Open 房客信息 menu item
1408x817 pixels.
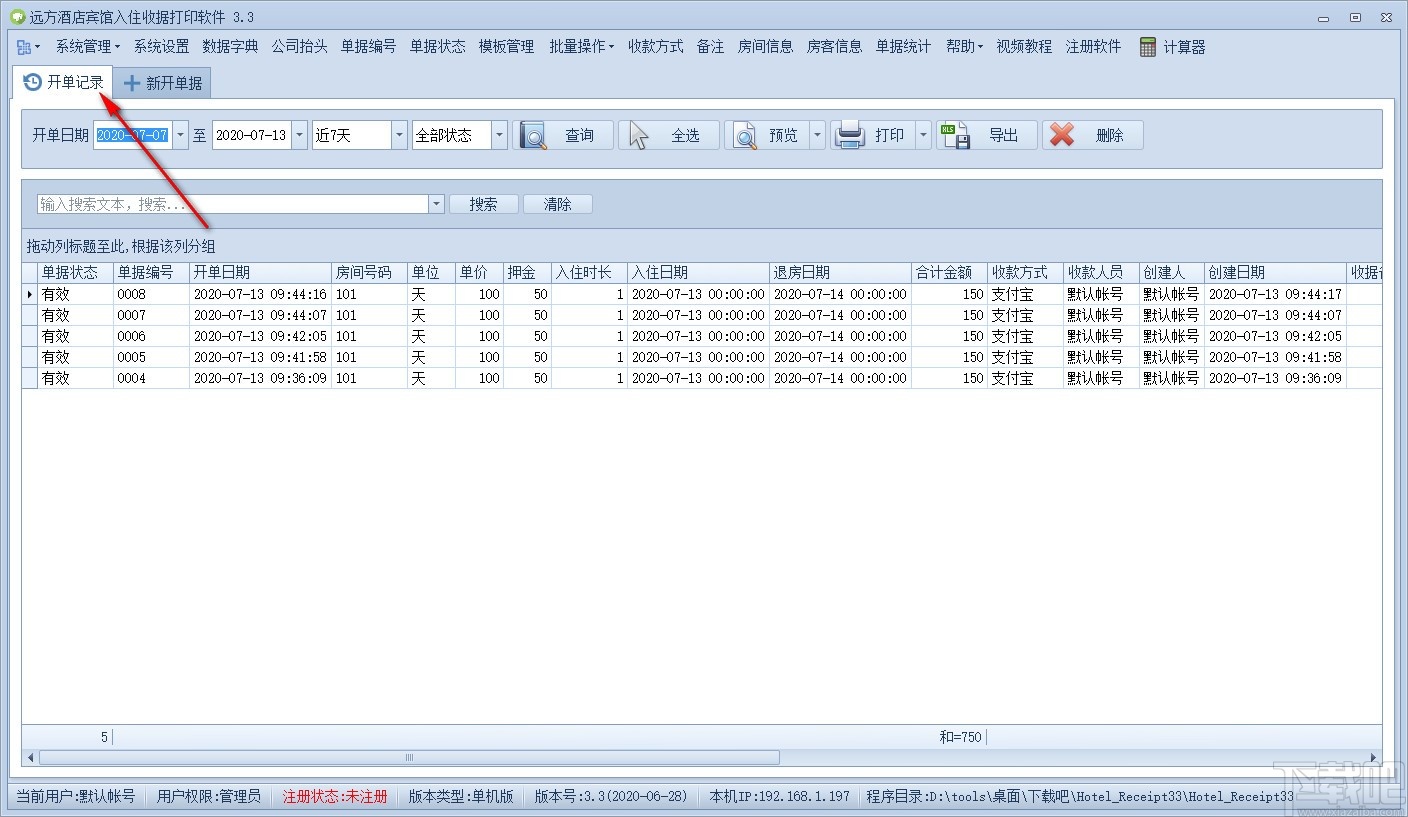(834, 47)
